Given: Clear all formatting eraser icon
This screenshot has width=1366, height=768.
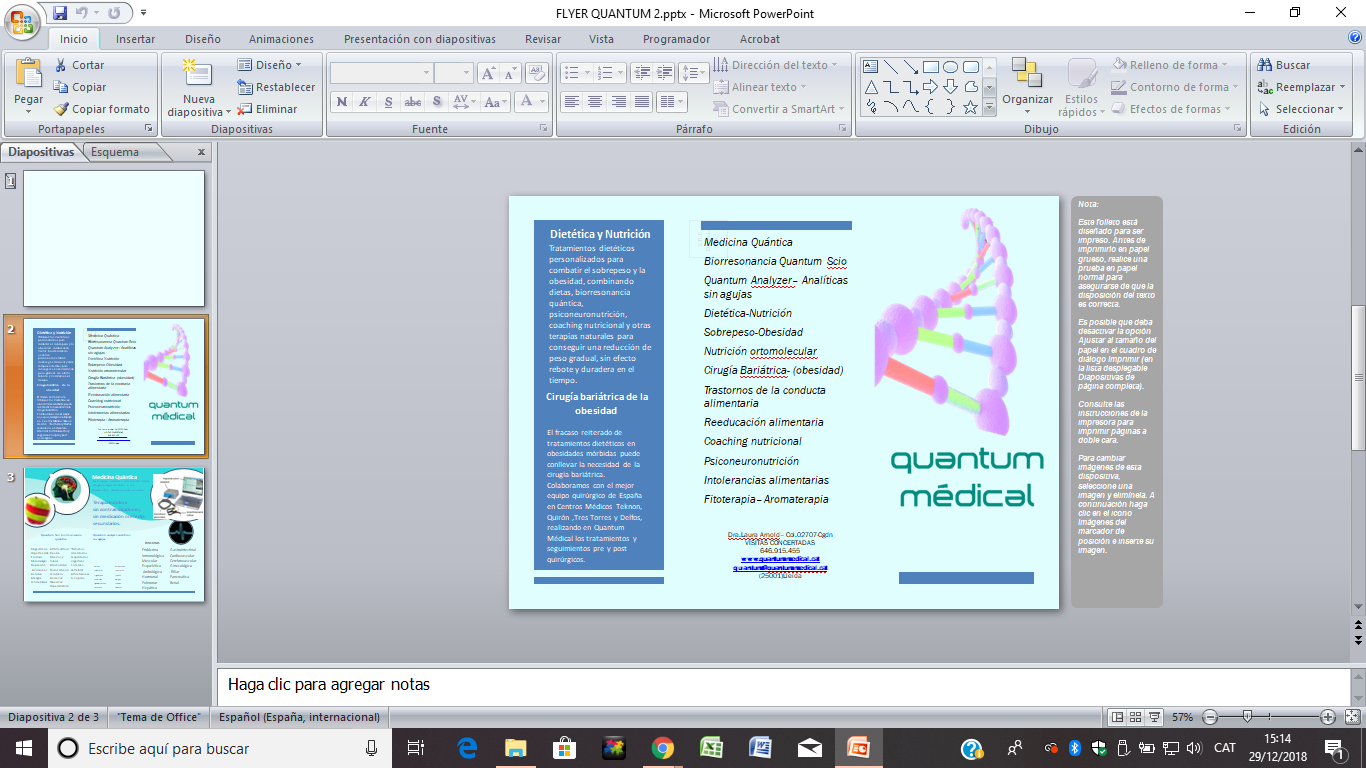Looking at the screenshot, I should tap(537, 73).
